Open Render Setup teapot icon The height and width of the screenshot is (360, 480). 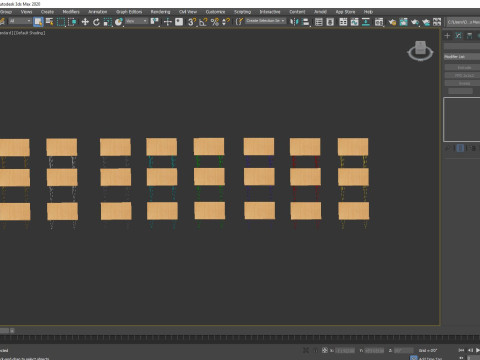point(392,22)
